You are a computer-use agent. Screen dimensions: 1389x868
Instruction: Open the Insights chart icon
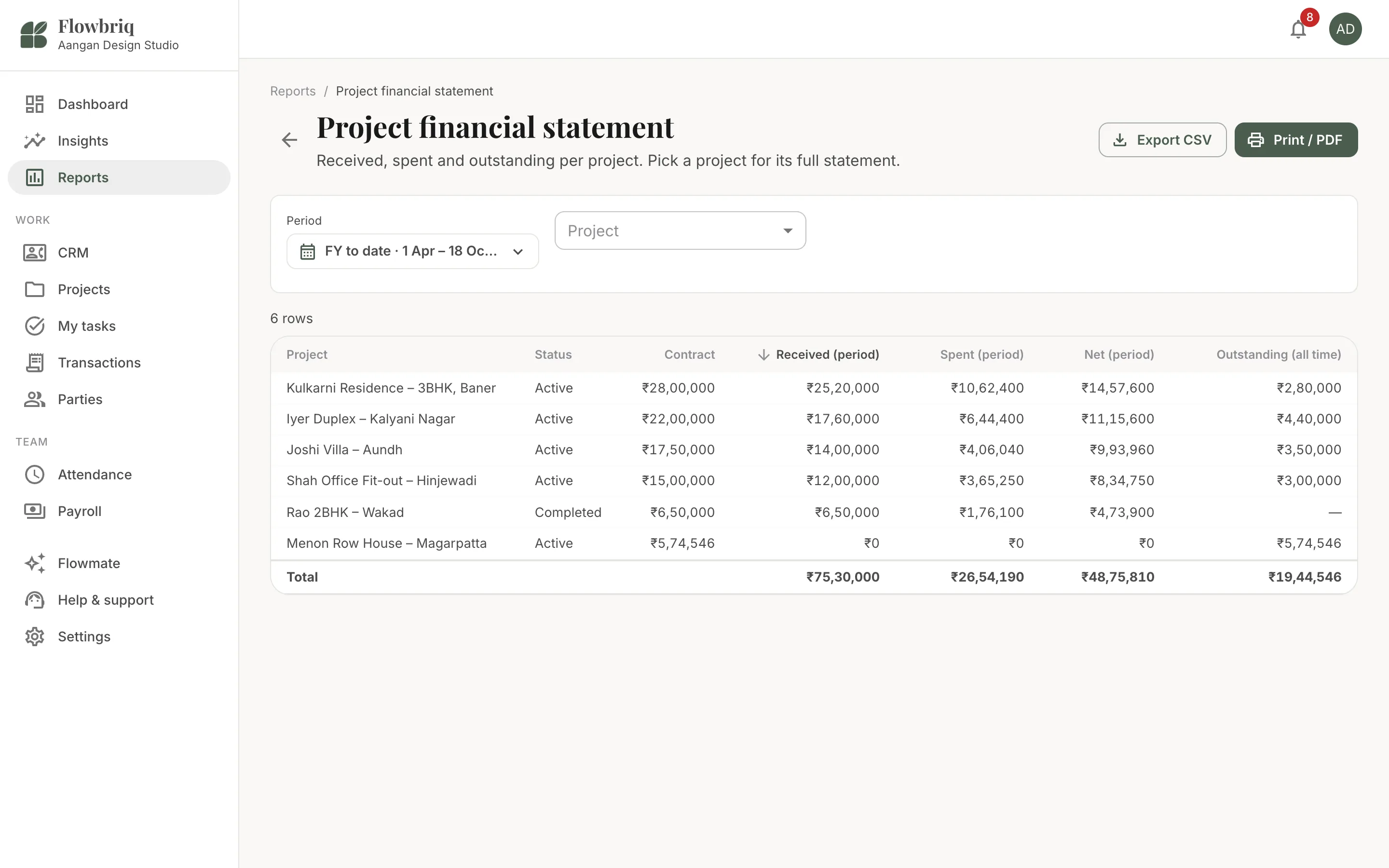34,141
